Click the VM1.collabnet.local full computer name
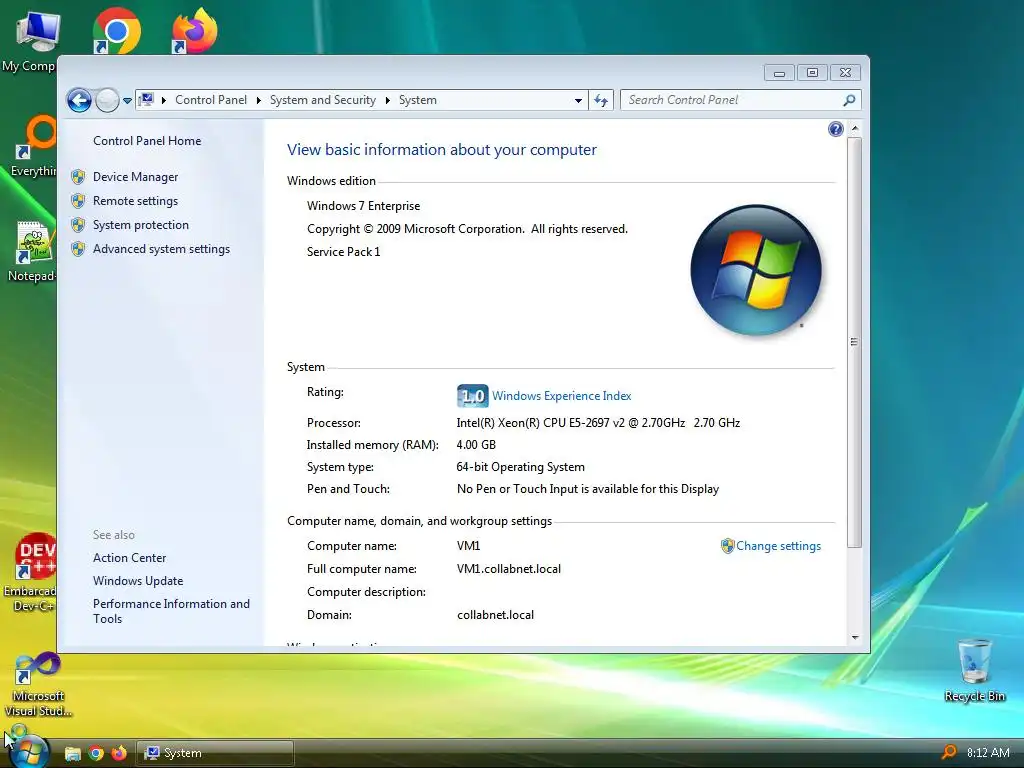Viewport: 1024px width, 768px height. 509,569
